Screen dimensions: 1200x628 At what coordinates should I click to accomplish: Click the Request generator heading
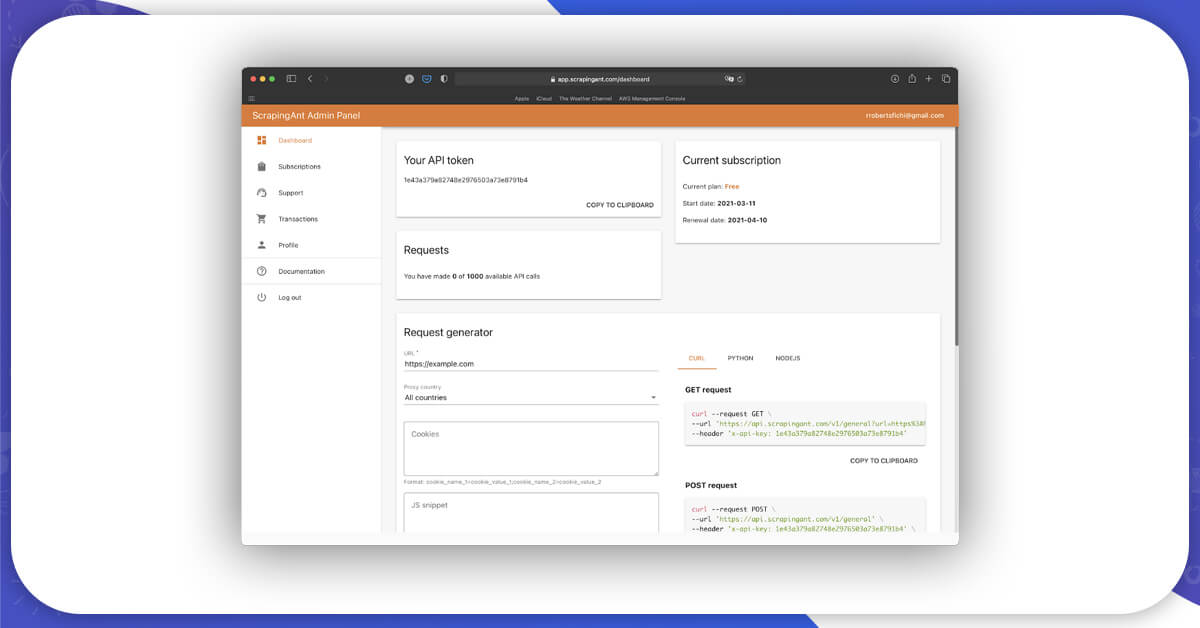click(448, 333)
